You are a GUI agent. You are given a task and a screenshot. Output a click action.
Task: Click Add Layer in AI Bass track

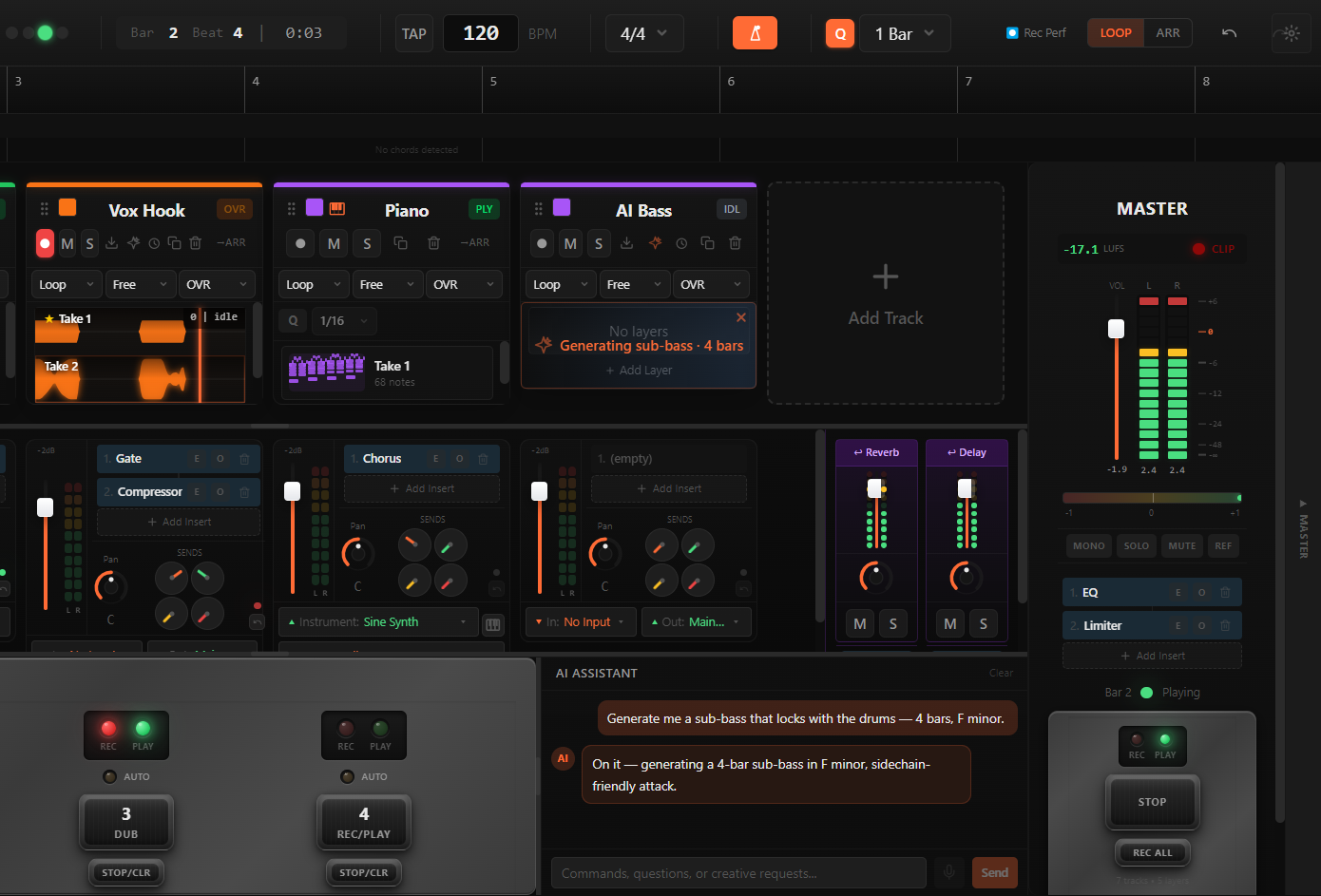(639, 371)
